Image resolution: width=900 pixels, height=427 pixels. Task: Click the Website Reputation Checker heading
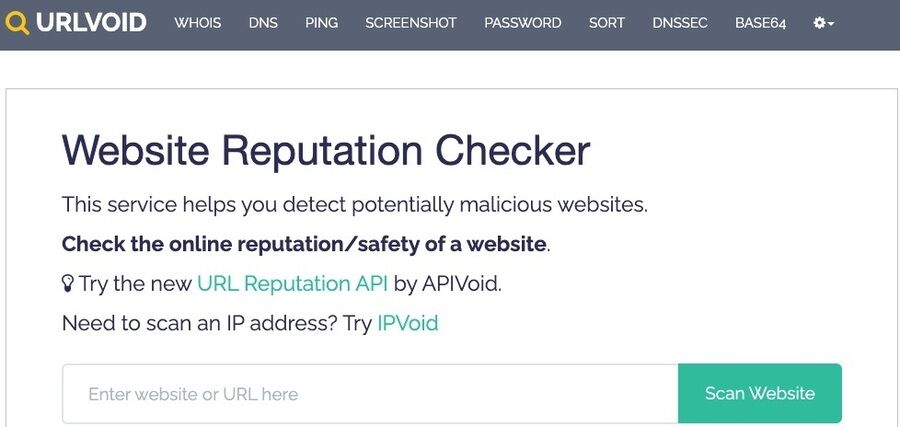[x=326, y=151]
